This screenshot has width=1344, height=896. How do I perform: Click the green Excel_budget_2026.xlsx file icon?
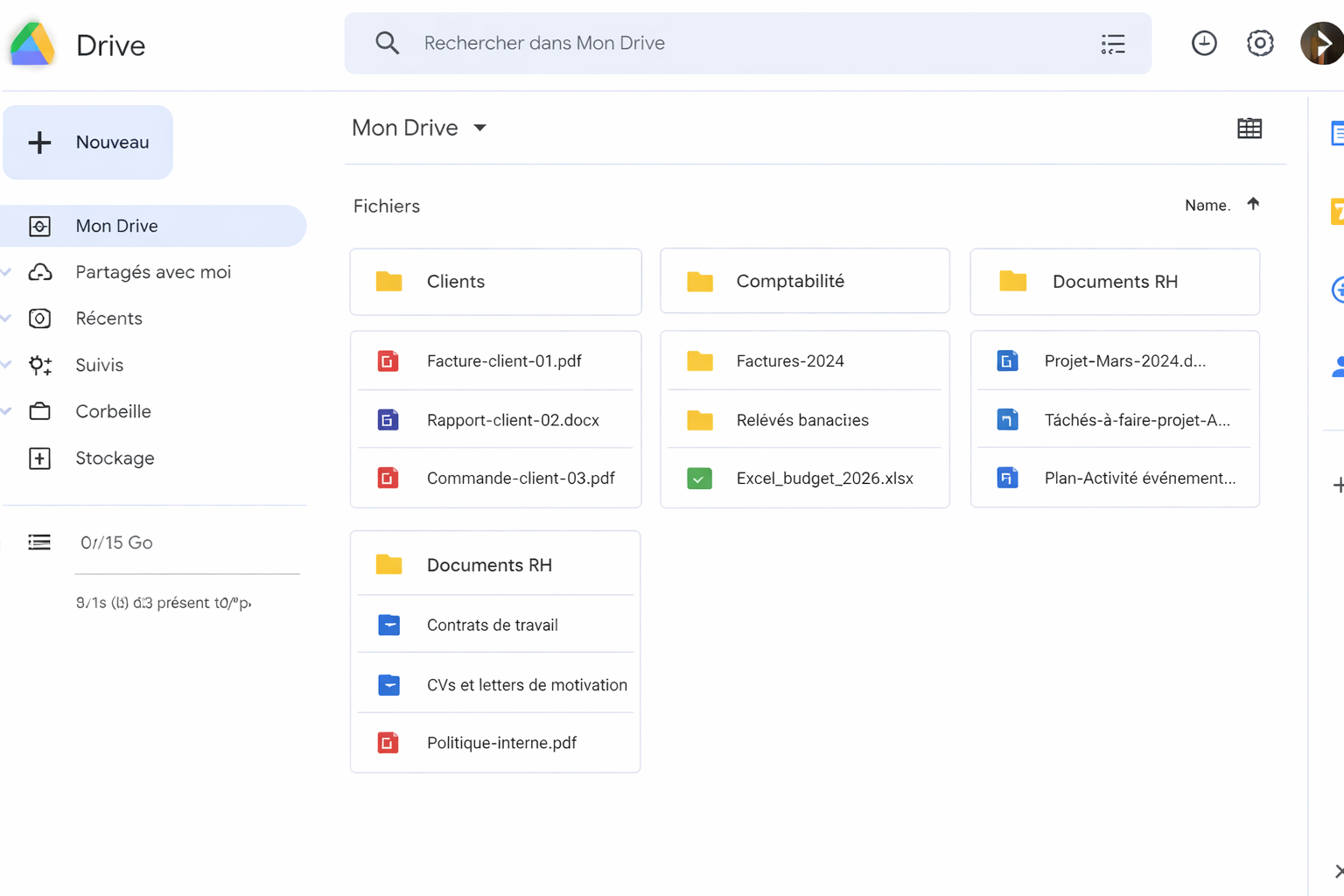699,479
